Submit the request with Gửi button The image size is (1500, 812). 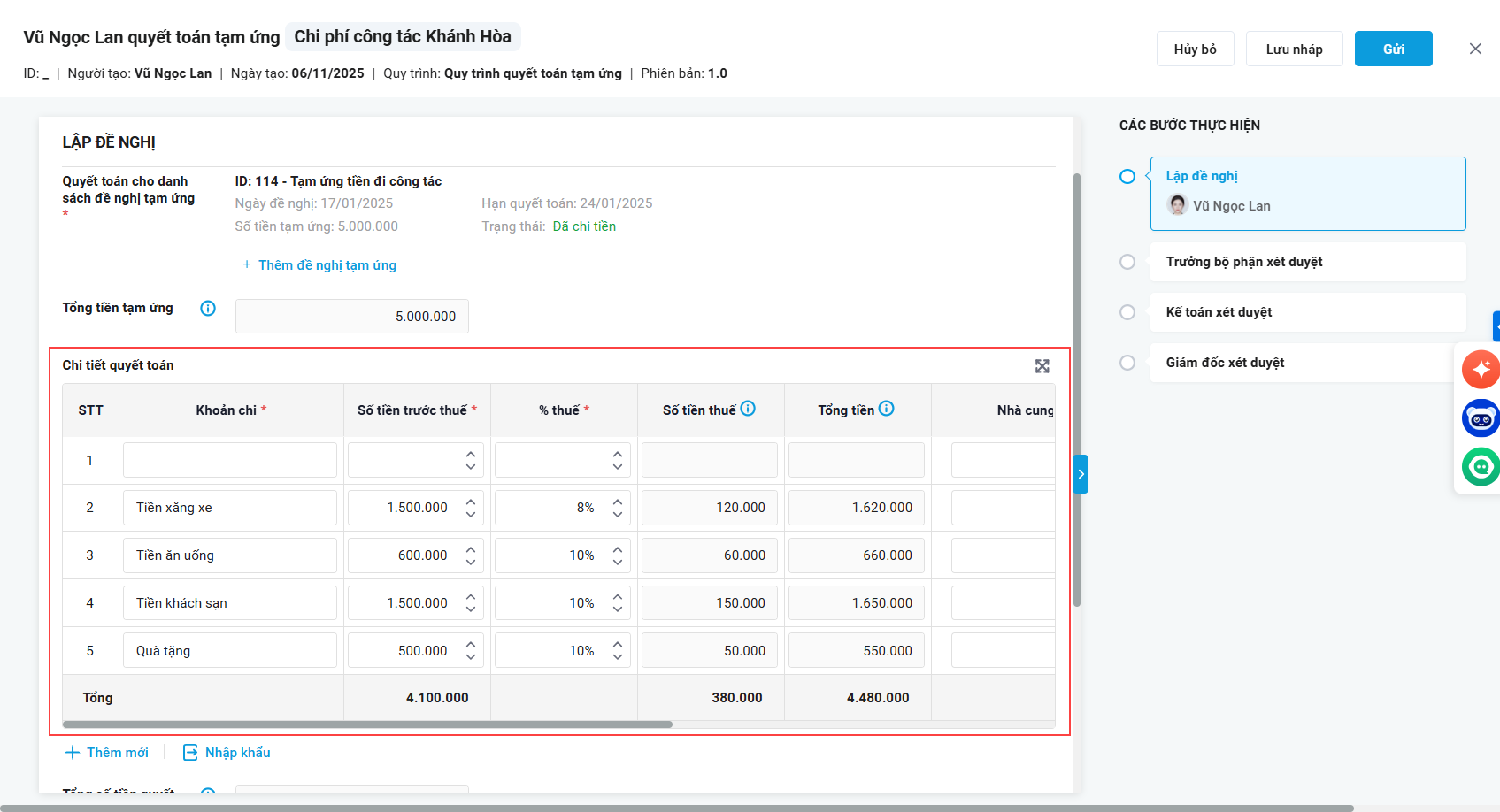pos(1394,49)
